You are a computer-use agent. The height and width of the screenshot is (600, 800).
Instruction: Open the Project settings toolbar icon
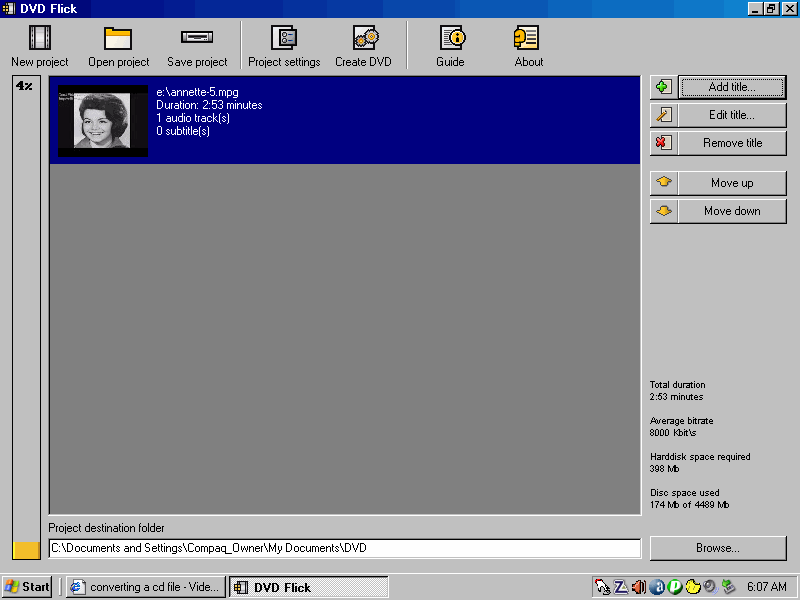click(x=284, y=38)
